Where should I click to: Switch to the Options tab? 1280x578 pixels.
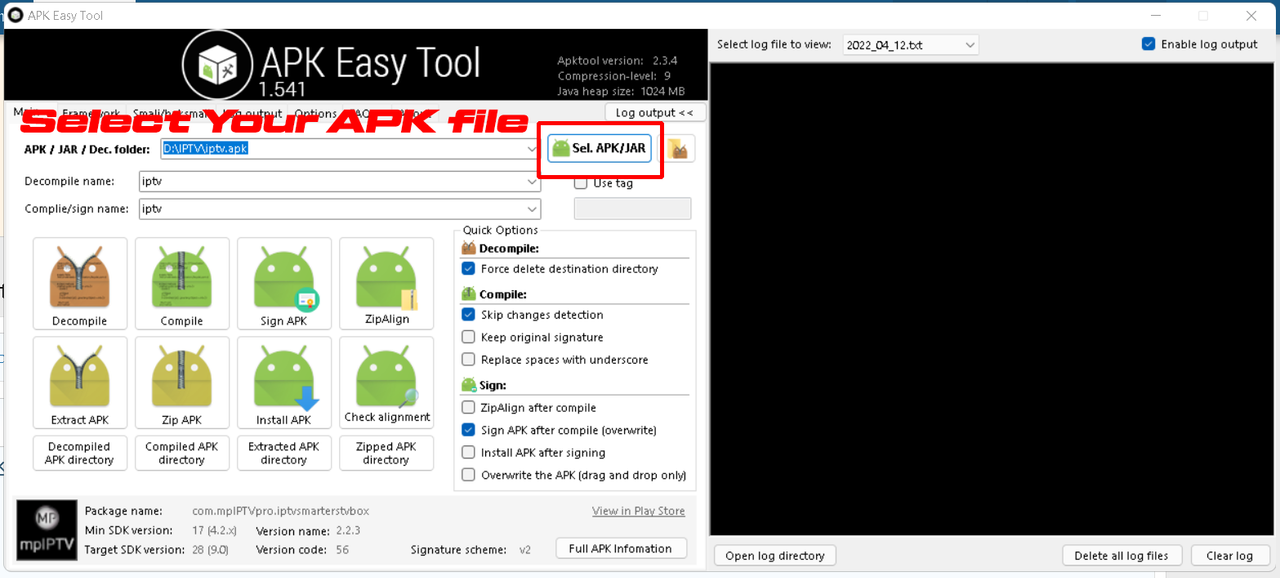click(315, 114)
